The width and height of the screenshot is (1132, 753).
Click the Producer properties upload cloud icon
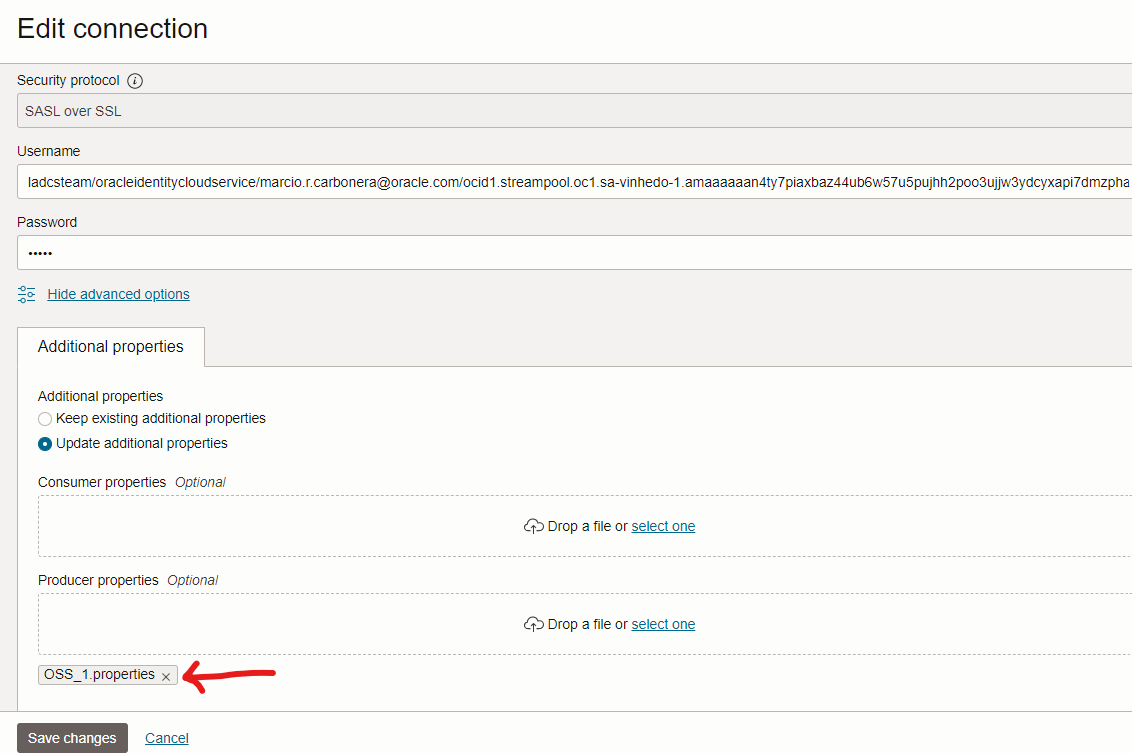coord(534,624)
